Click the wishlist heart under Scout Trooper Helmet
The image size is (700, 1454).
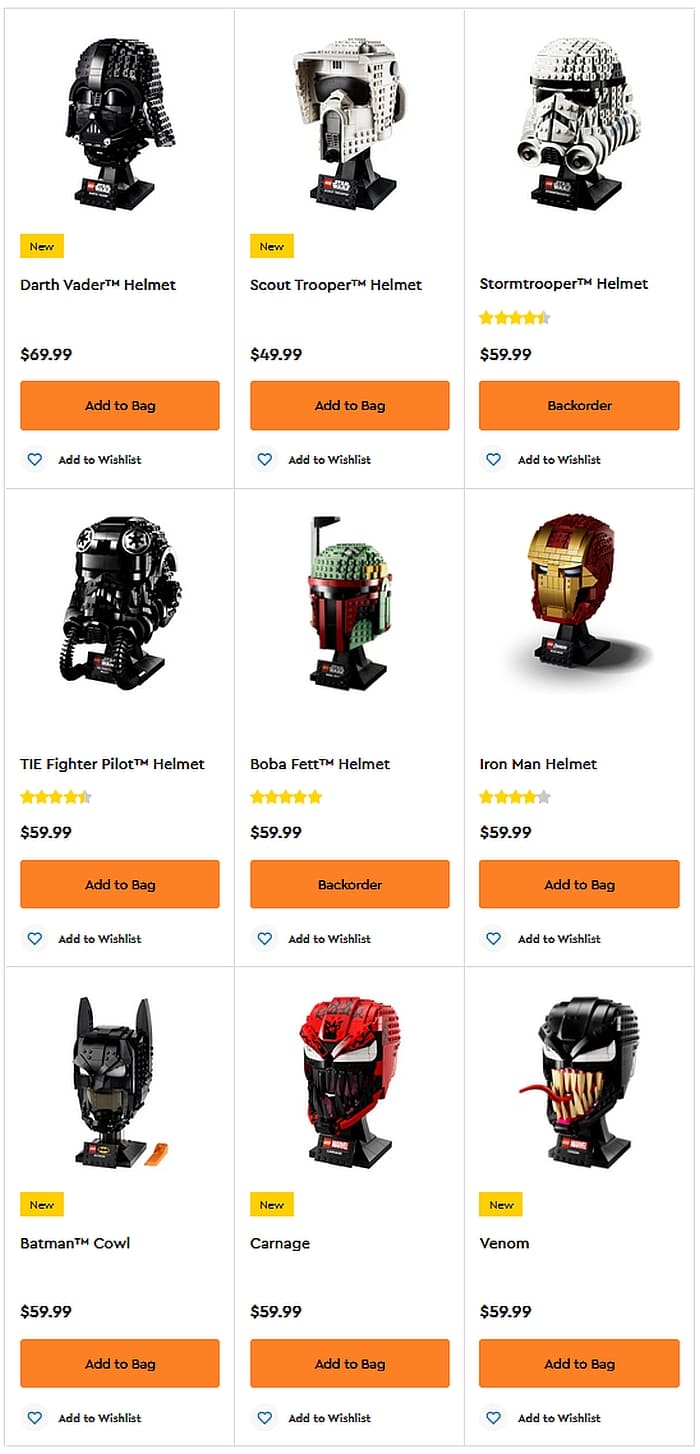[265, 460]
